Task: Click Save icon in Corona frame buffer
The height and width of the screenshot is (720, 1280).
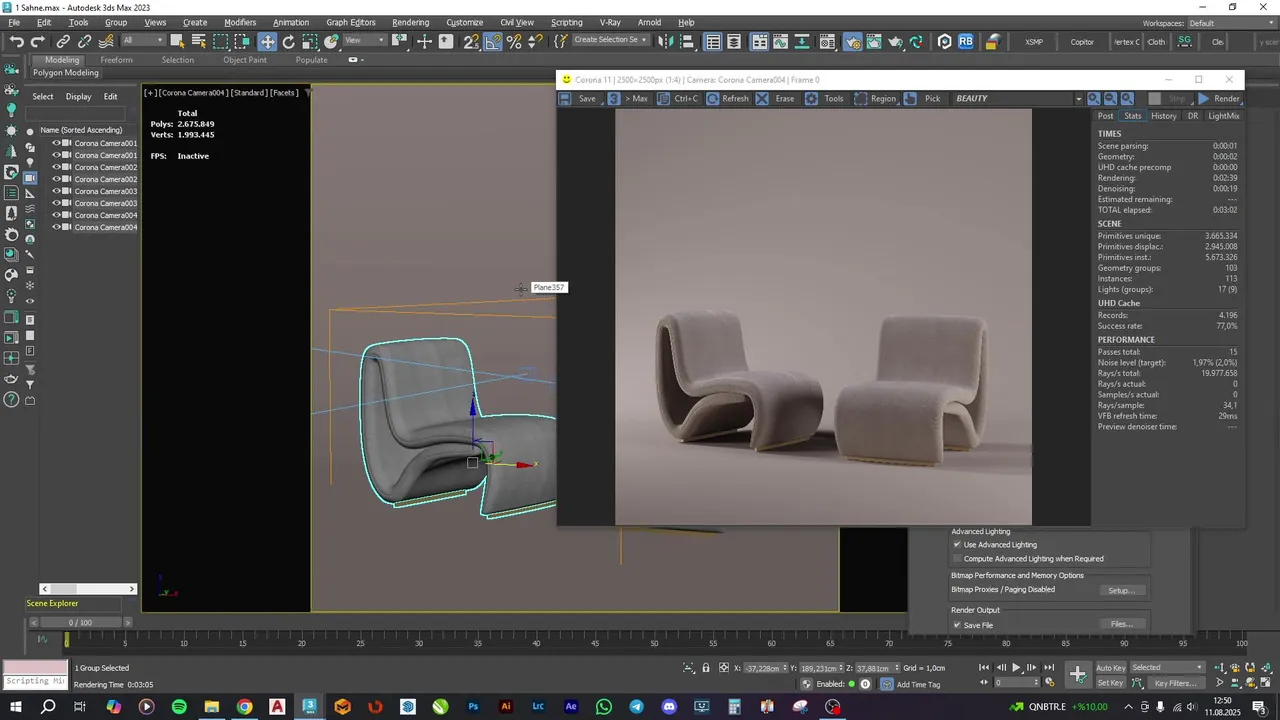Action: pyautogui.click(x=565, y=98)
